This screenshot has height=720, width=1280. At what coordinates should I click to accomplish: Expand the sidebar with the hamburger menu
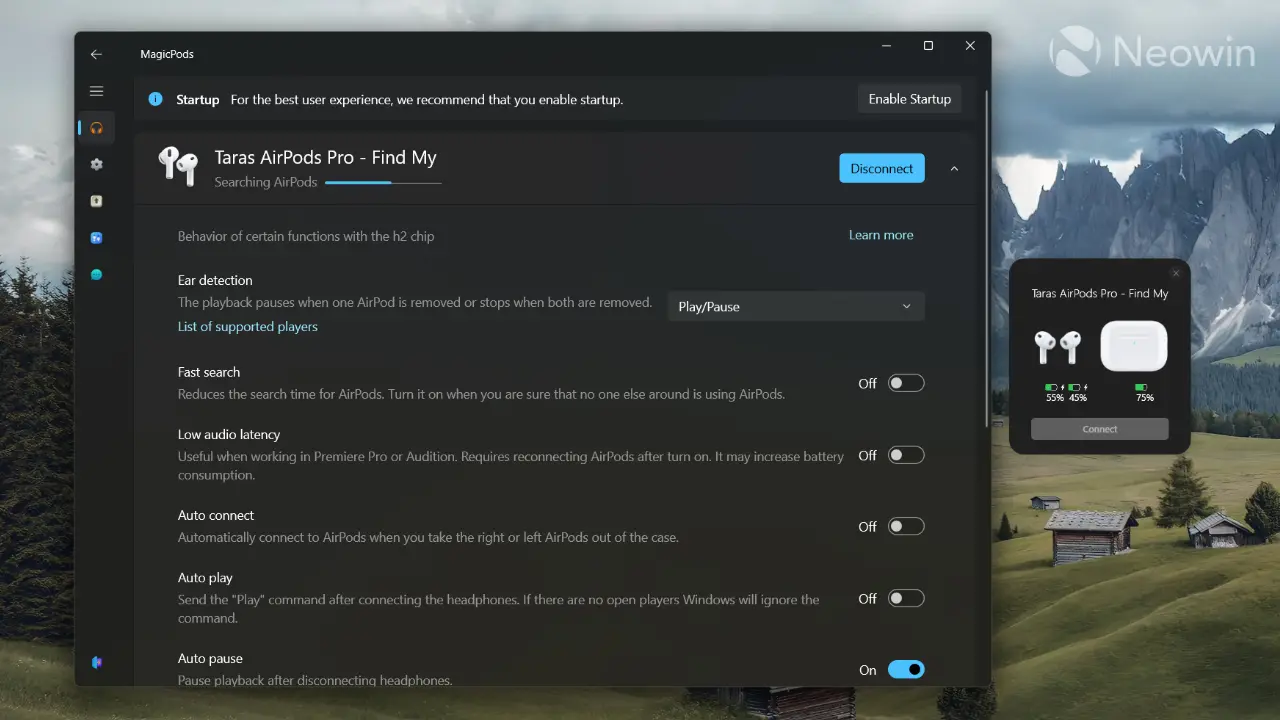pyautogui.click(x=96, y=90)
